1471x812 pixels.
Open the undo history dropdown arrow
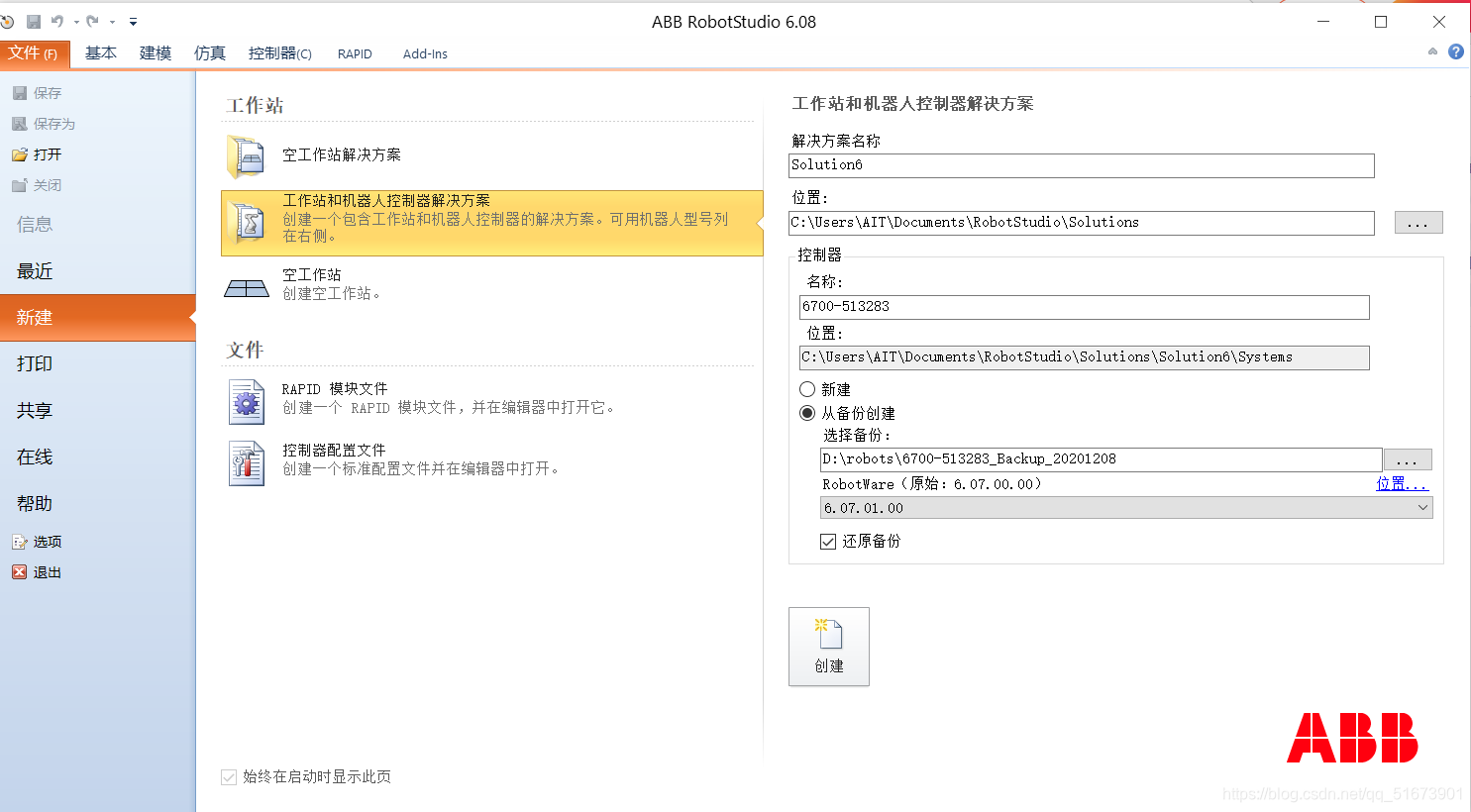[76, 22]
